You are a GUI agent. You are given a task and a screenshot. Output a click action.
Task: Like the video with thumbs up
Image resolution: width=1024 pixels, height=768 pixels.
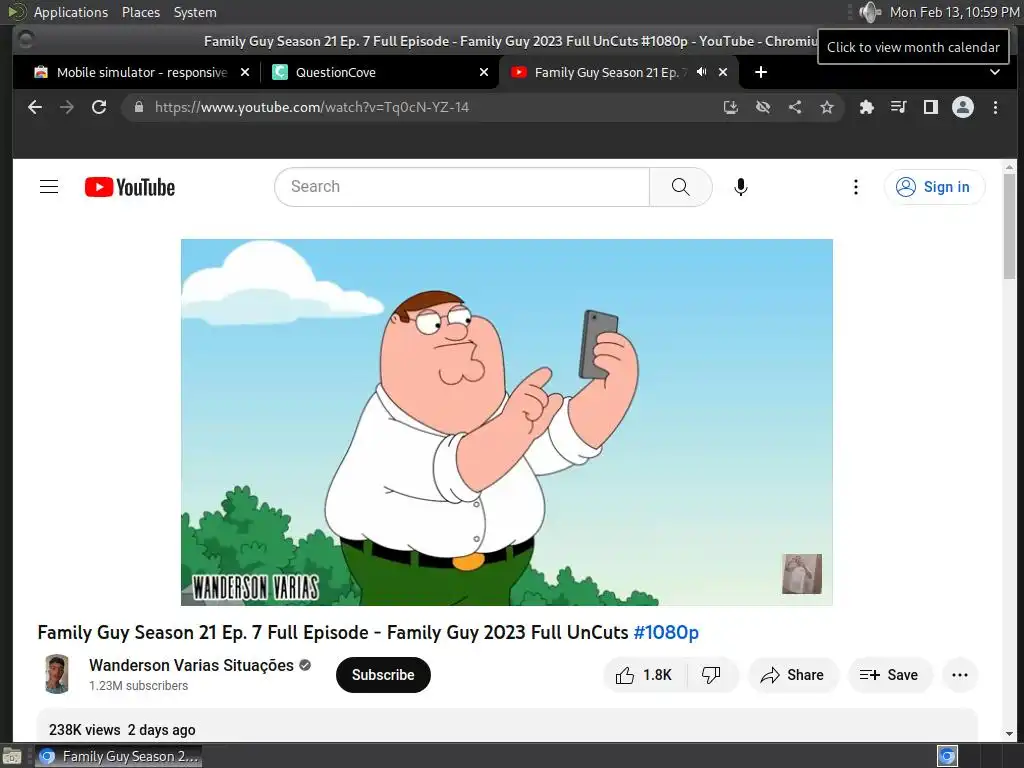[644, 675]
